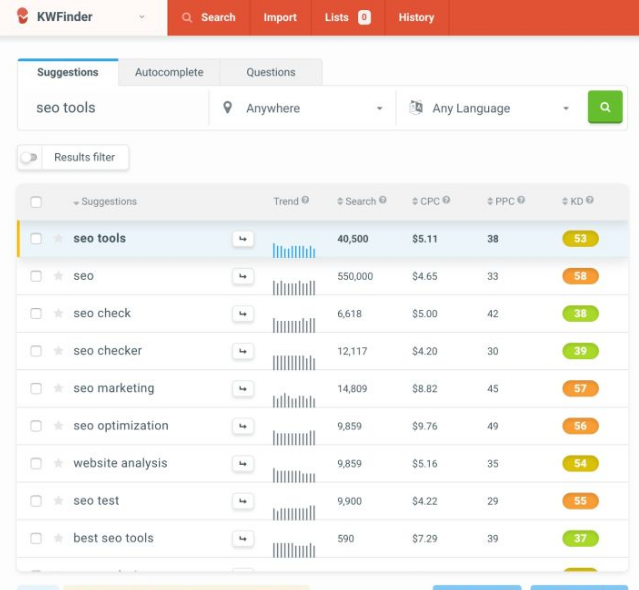Open the Lists menu item
The width and height of the screenshot is (639, 590).
348,18
